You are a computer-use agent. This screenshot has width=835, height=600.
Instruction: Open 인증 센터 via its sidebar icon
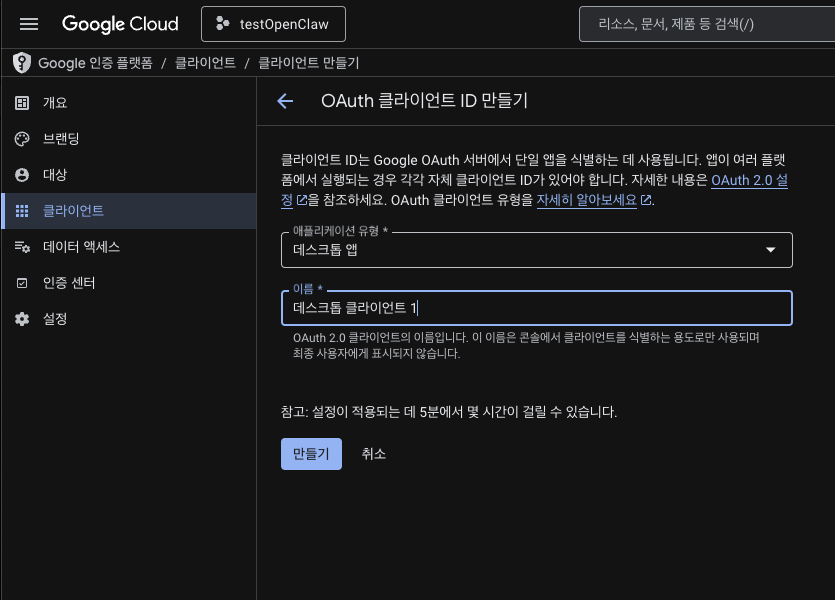[23, 283]
